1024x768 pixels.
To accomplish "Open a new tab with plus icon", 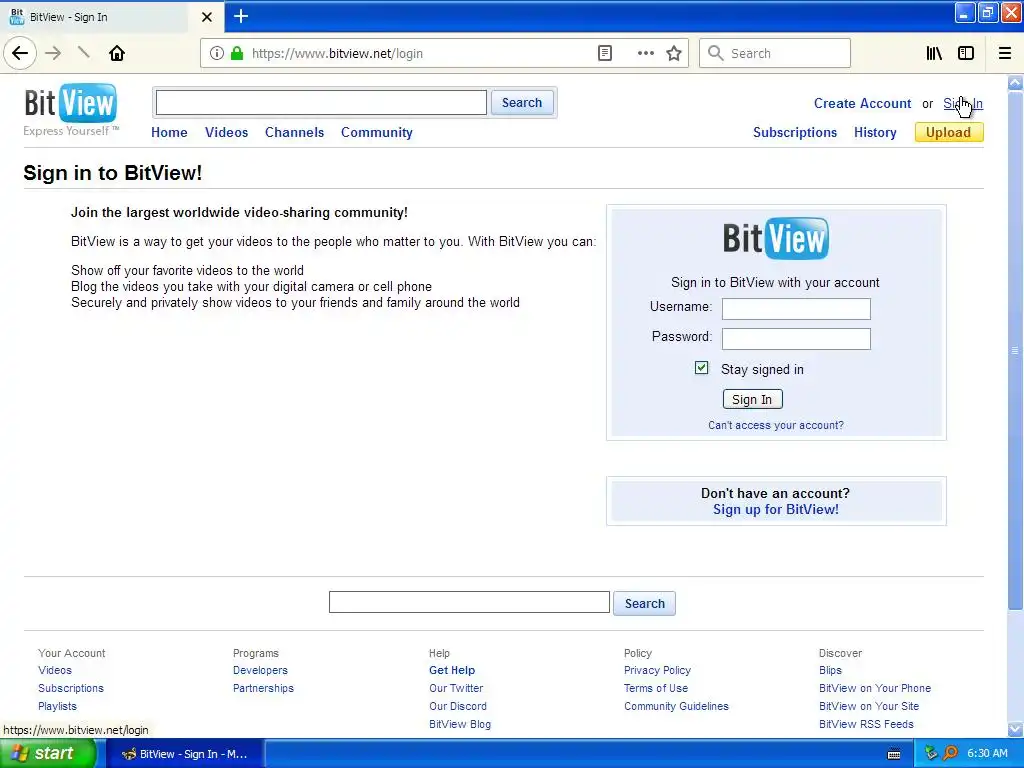I will [241, 16].
